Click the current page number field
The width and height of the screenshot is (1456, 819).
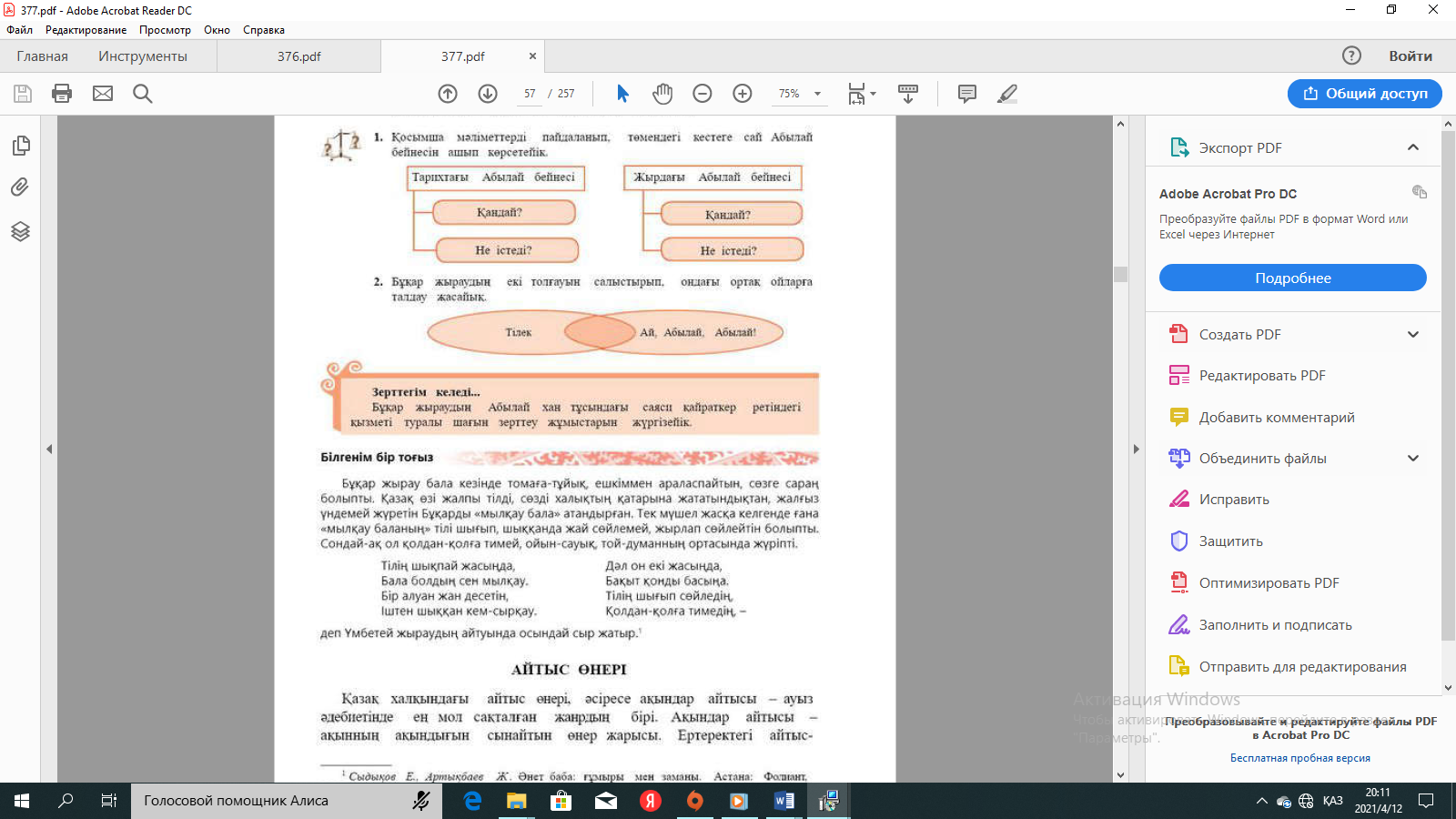pyautogui.click(x=530, y=94)
